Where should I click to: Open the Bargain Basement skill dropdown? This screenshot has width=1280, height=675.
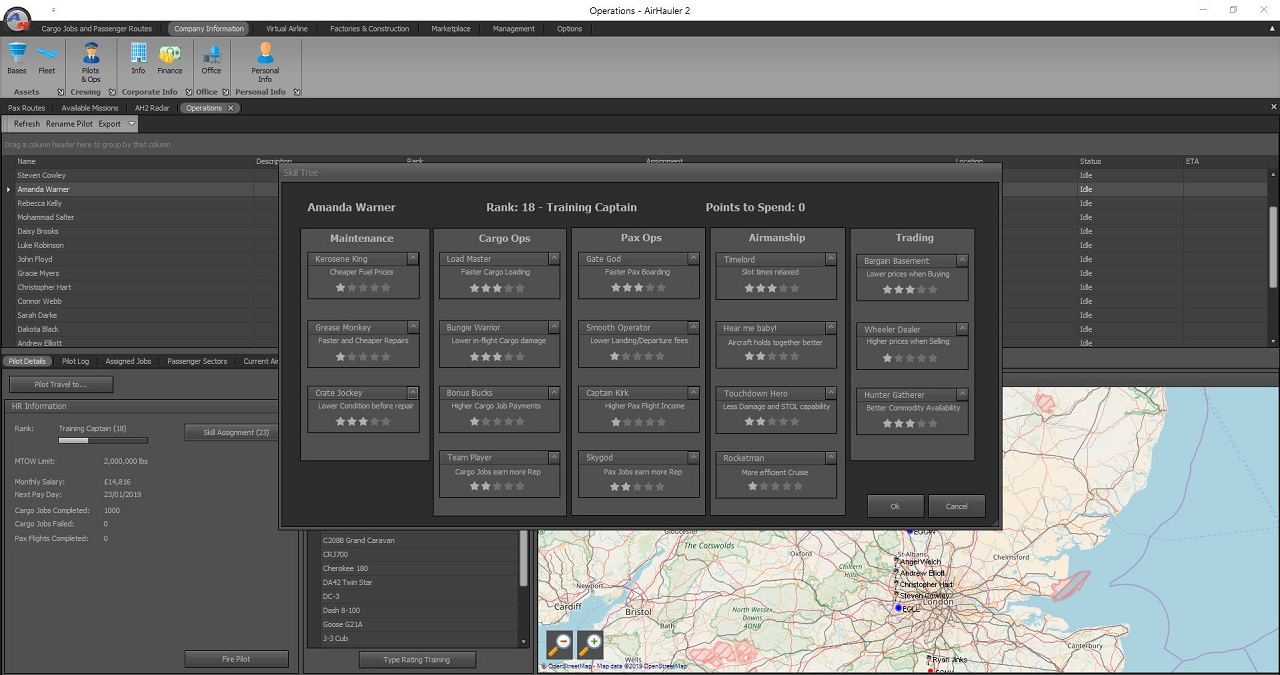(x=963, y=259)
